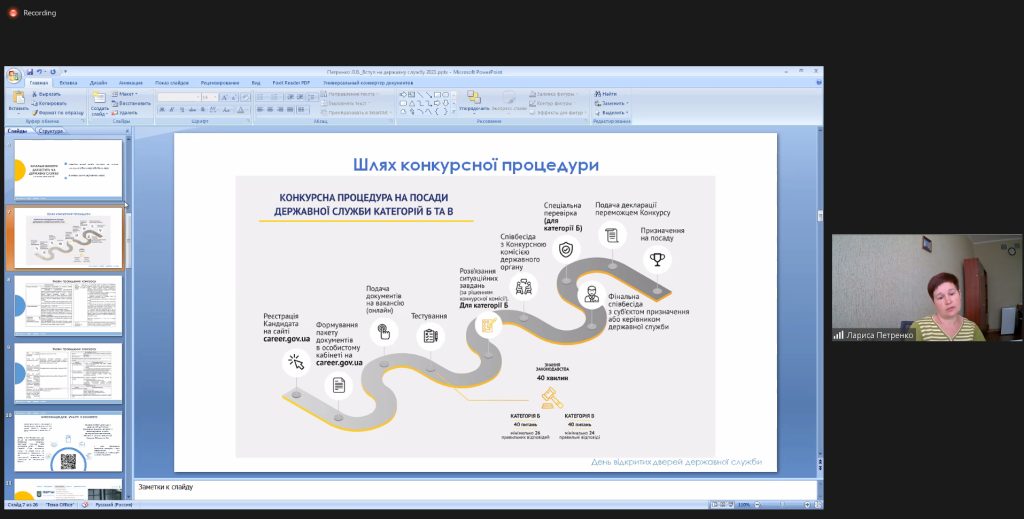
Task: Open the Макет (Layout) dropdown
Action: 126,93
